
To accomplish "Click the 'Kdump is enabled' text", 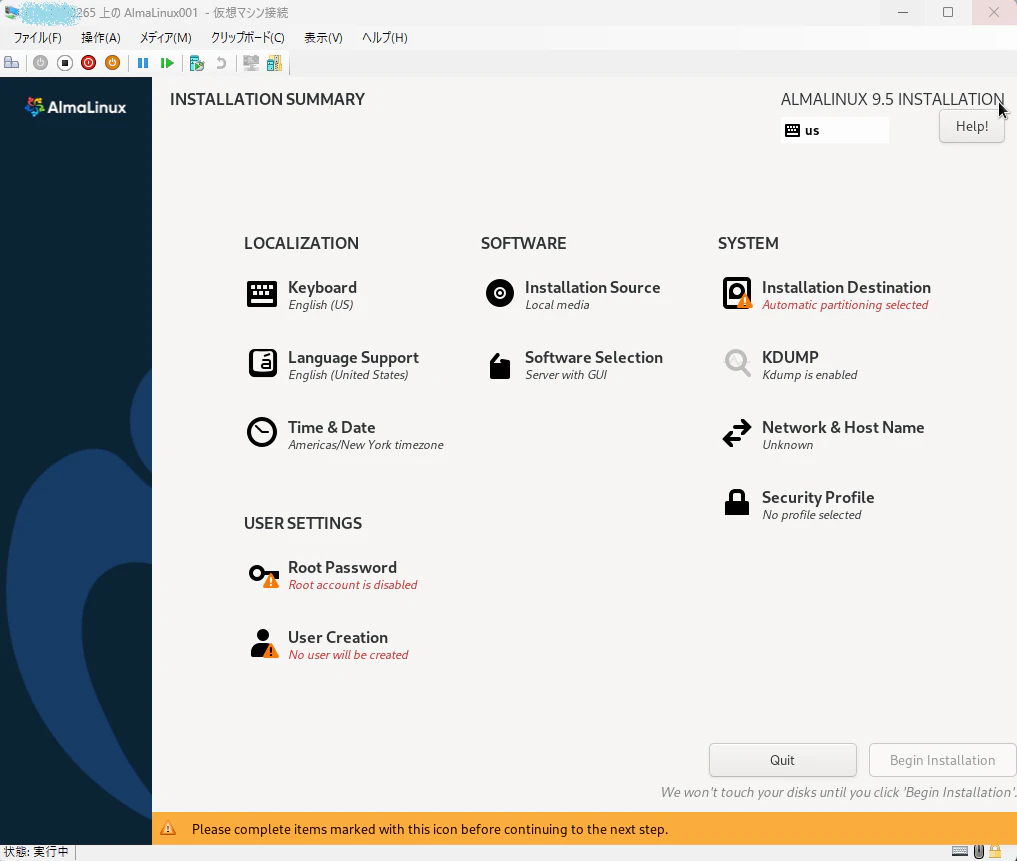I will coord(809,374).
